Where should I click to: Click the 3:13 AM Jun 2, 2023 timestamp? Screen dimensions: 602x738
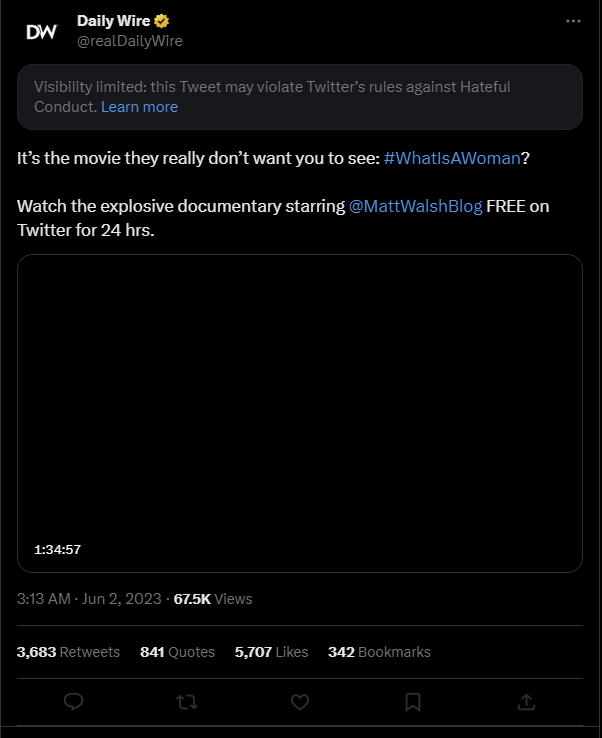[x=89, y=599]
